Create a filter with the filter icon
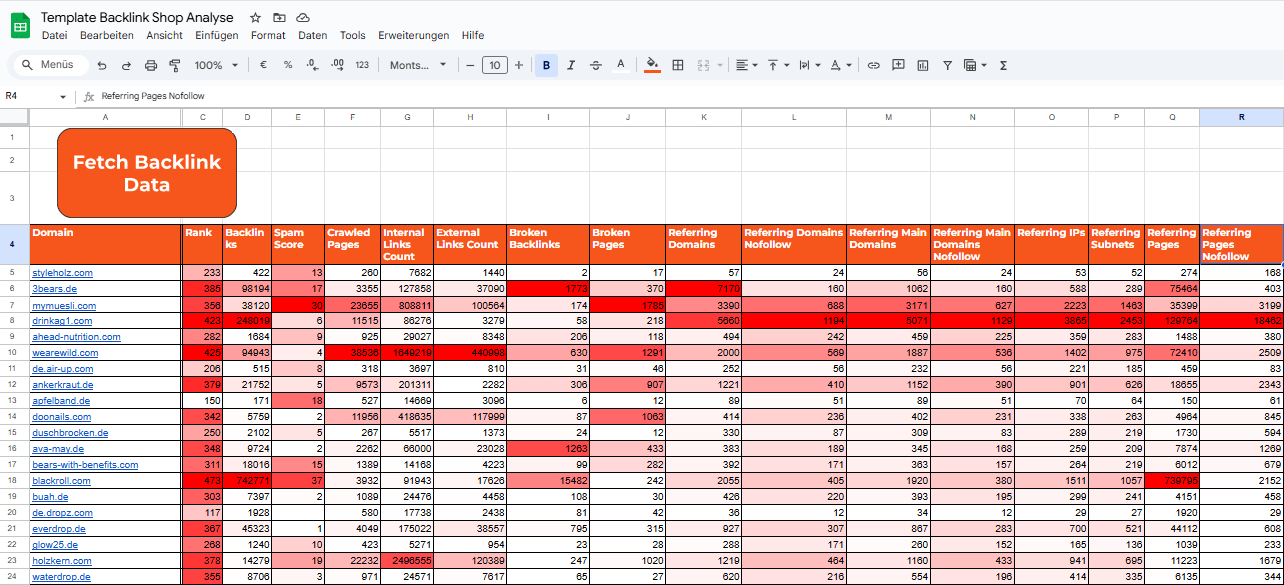The width and height of the screenshot is (1284, 585). pos(946,64)
